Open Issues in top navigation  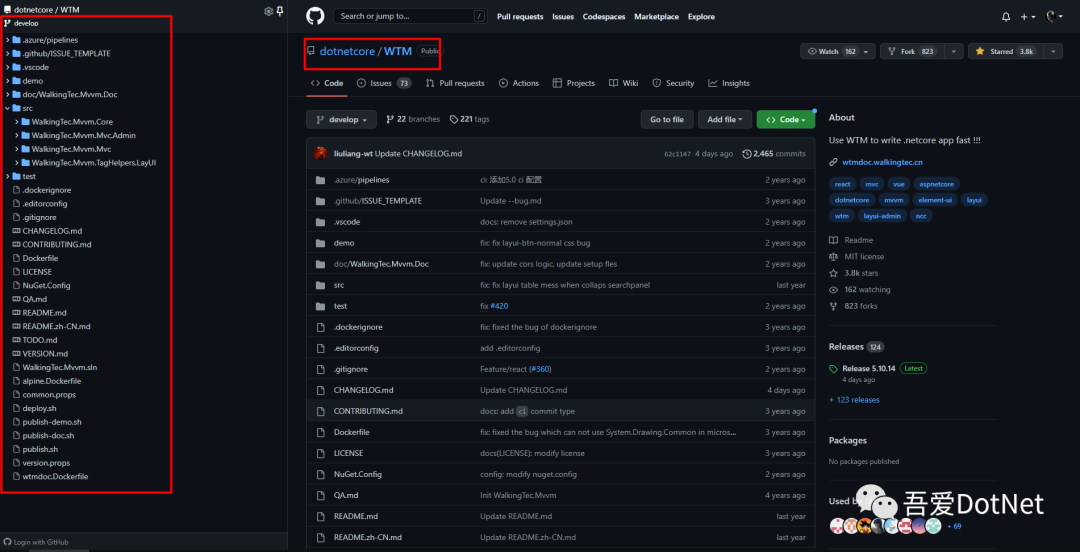coord(563,17)
